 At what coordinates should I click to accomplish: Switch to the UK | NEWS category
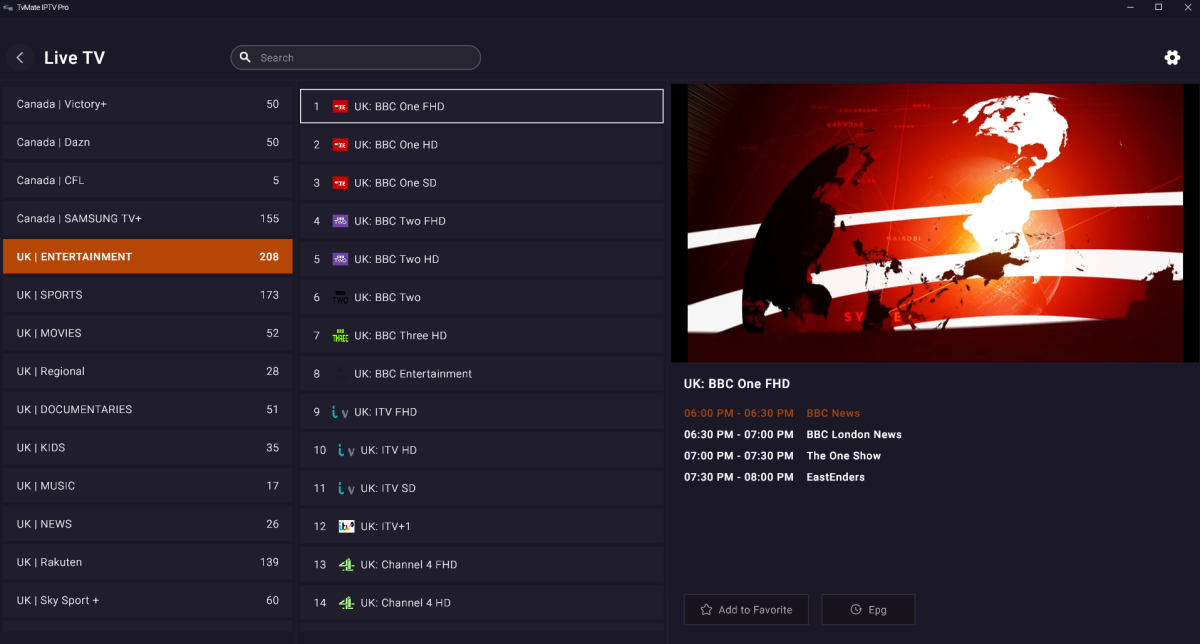tap(147, 524)
